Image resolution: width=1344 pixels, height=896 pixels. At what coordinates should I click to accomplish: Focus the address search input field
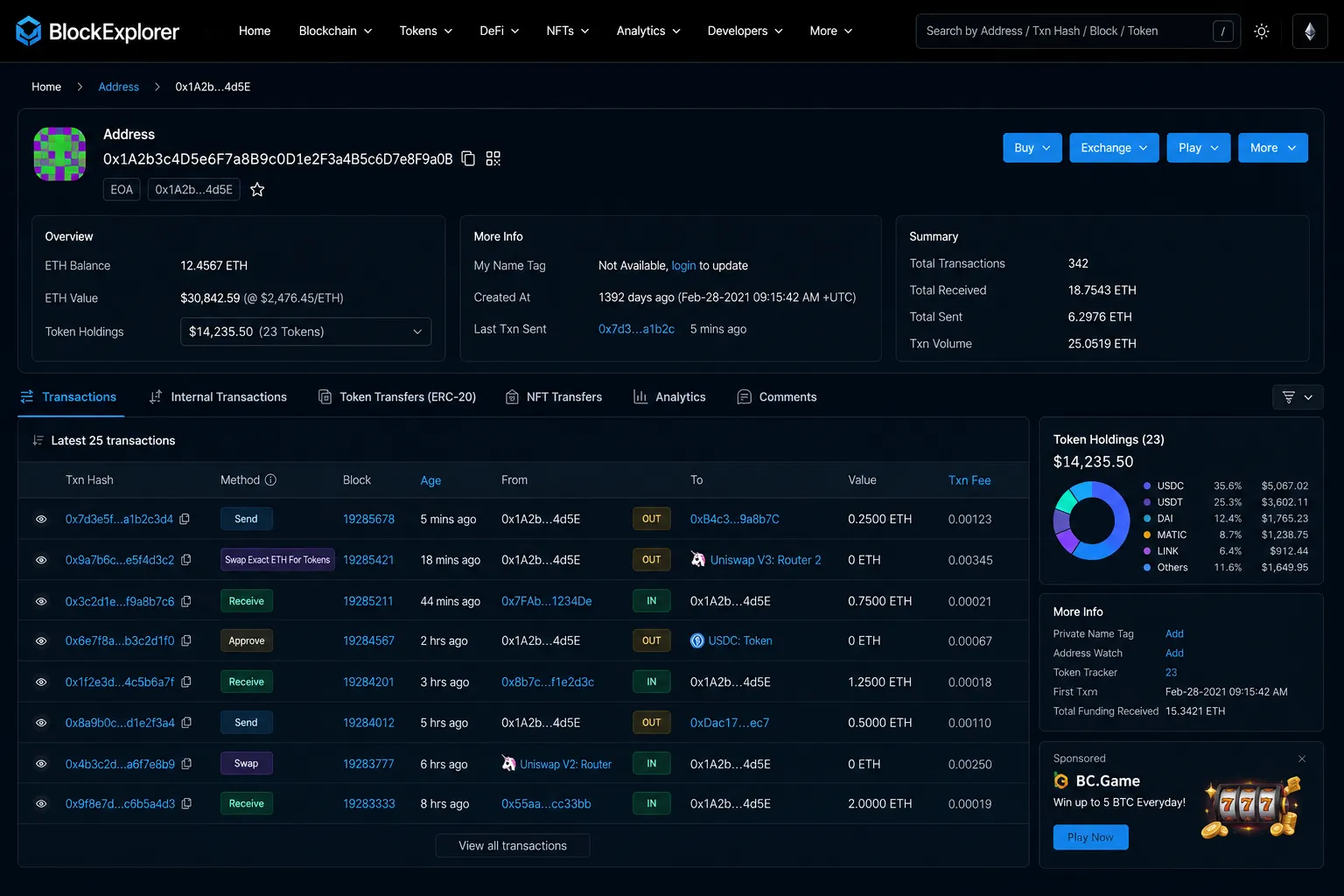pyautogui.click(x=1065, y=31)
